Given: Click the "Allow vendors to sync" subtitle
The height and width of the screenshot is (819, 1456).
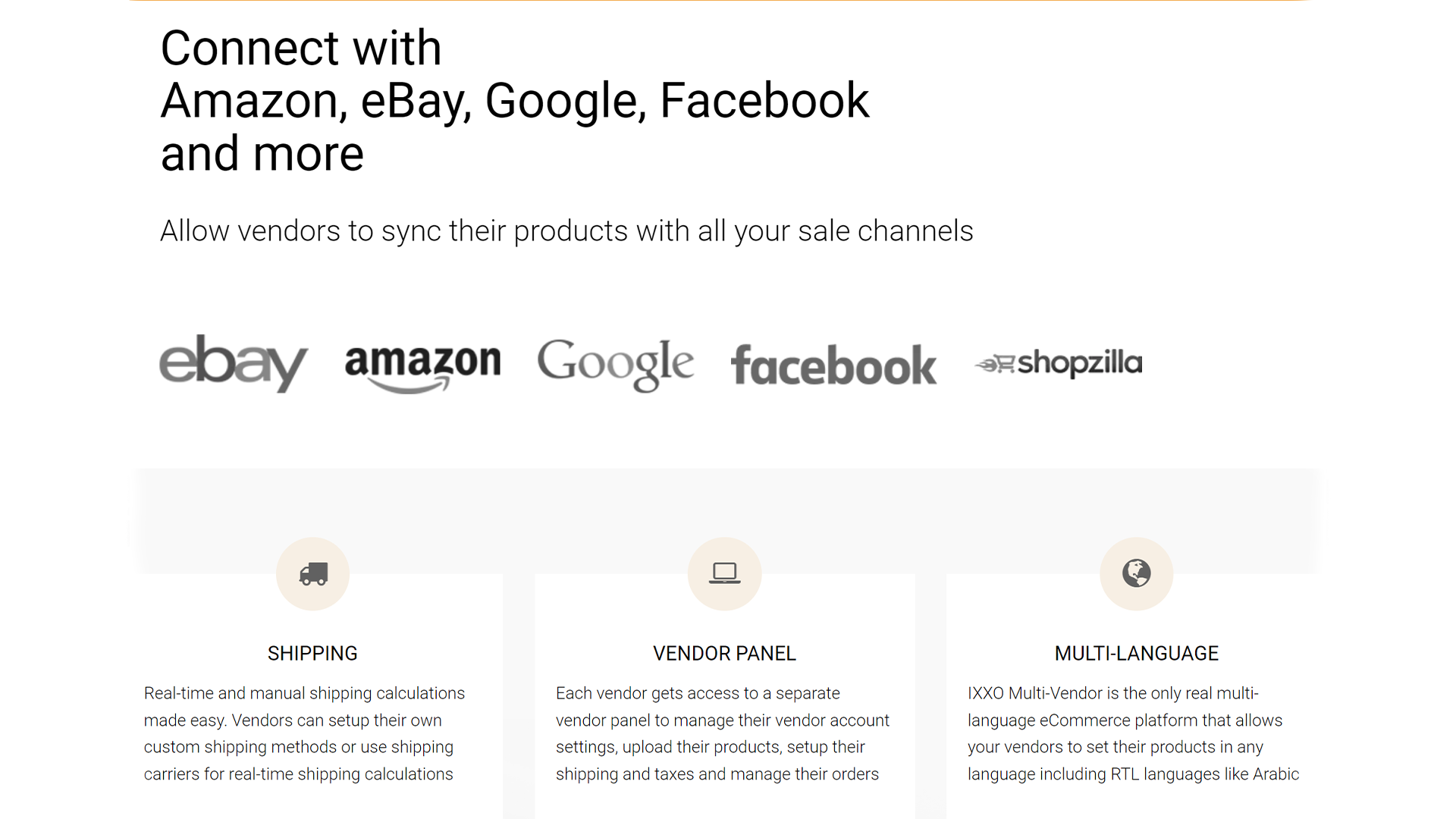Looking at the screenshot, I should click(566, 231).
